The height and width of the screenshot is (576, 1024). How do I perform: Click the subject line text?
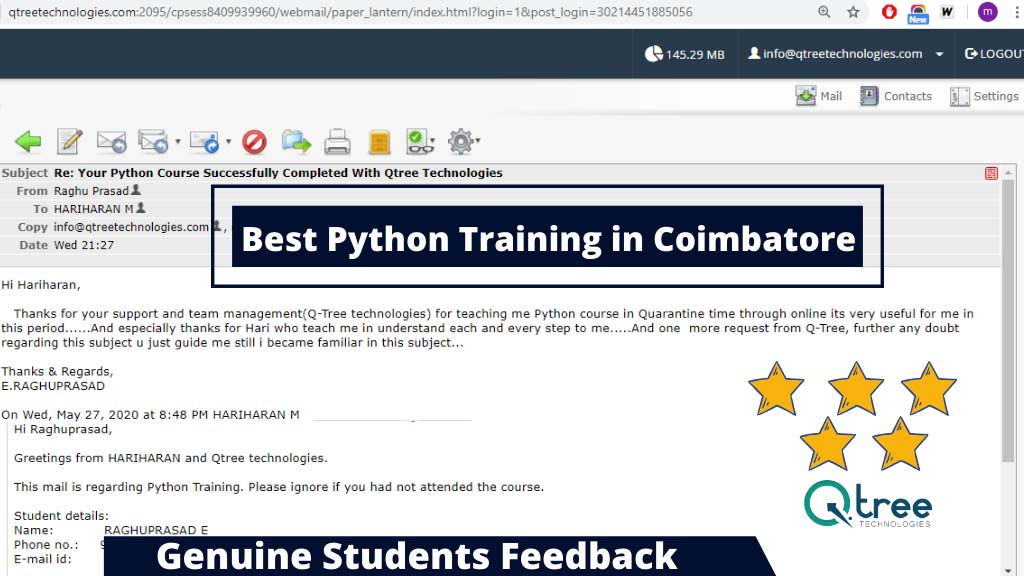tap(278, 173)
